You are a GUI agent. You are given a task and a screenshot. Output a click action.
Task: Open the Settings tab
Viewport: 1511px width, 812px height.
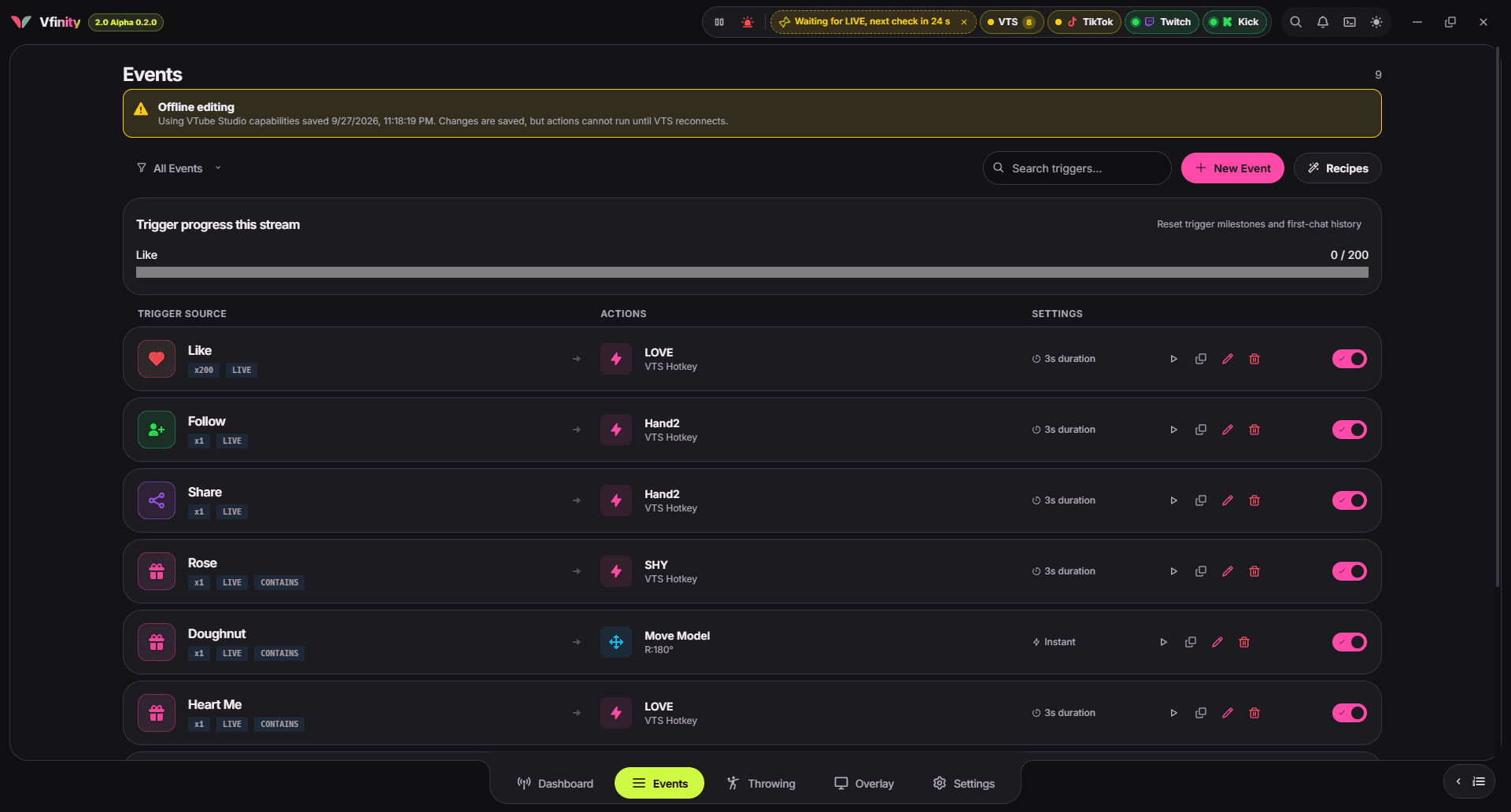click(x=964, y=784)
